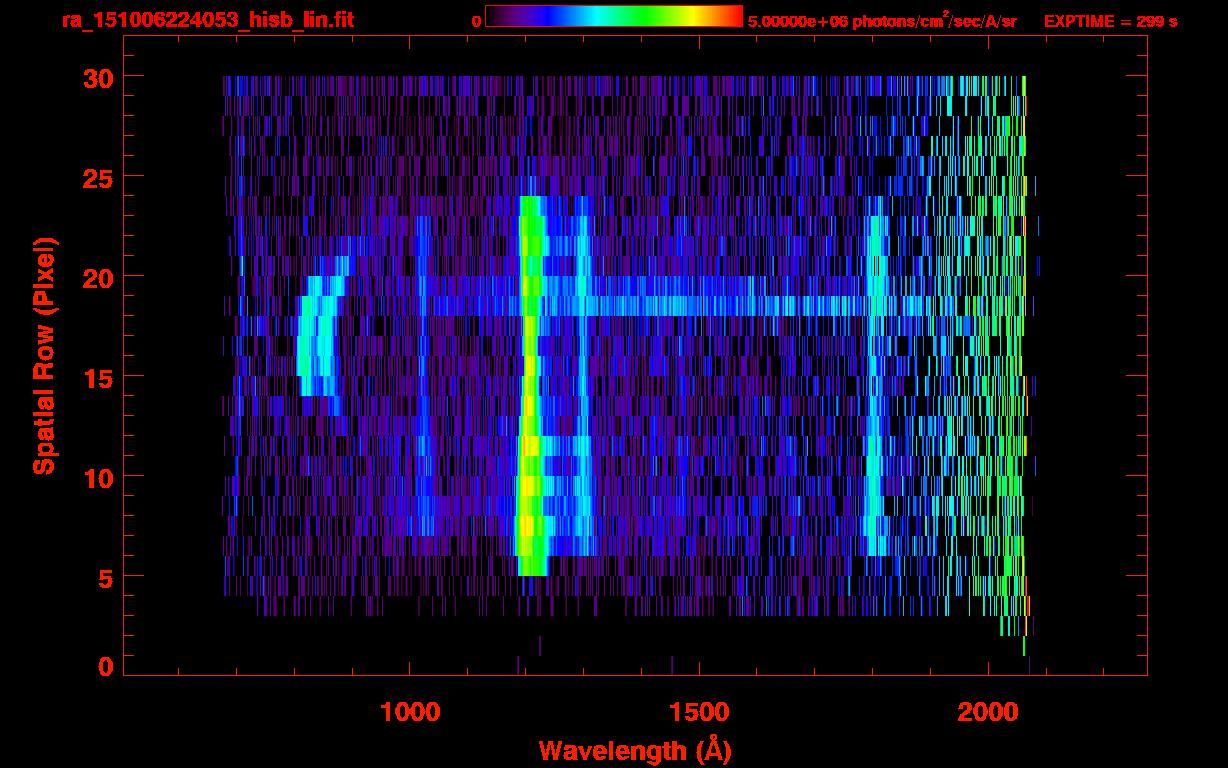Click the 1500 wavelength tick label
Screen dimensions: 1228x768
tap(699, 712)
